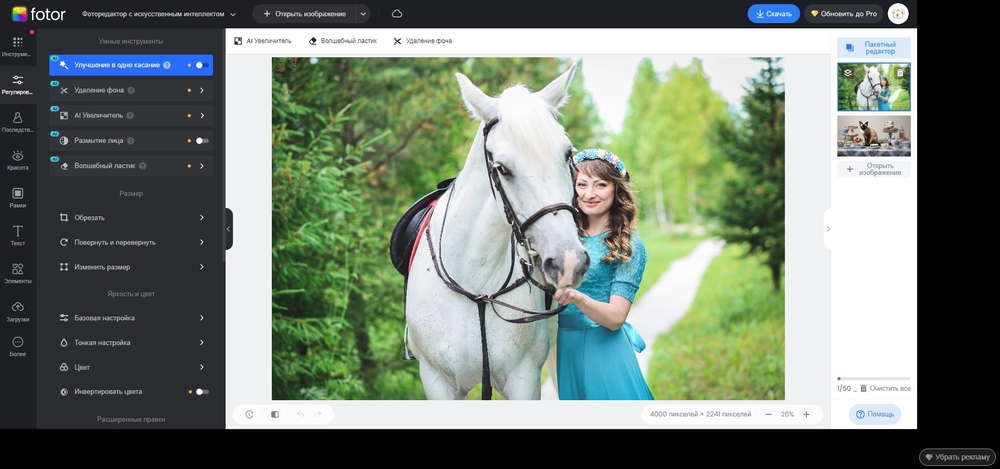
Task: Open the dropdown arrow beside Открыть изображение
Action: tap(362, 14)
